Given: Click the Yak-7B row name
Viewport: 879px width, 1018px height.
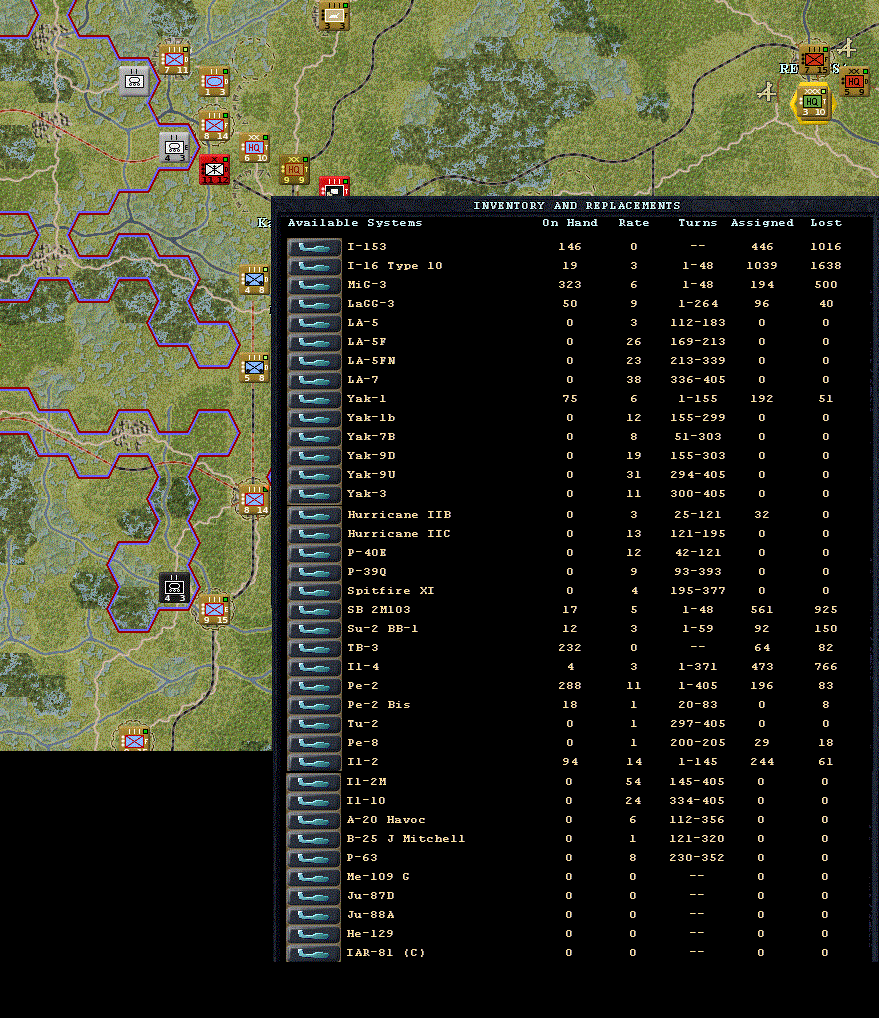Looking at the screenshot, I should pos(371,437).
